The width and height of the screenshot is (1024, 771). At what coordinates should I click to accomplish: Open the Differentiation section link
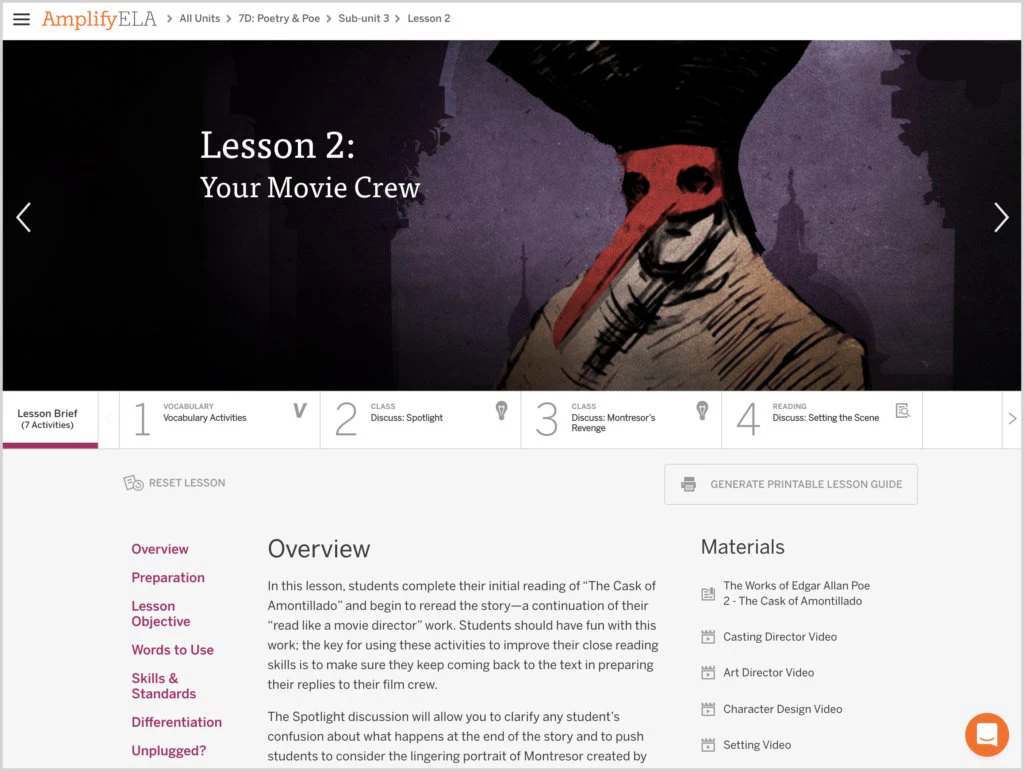coord(176,722)
